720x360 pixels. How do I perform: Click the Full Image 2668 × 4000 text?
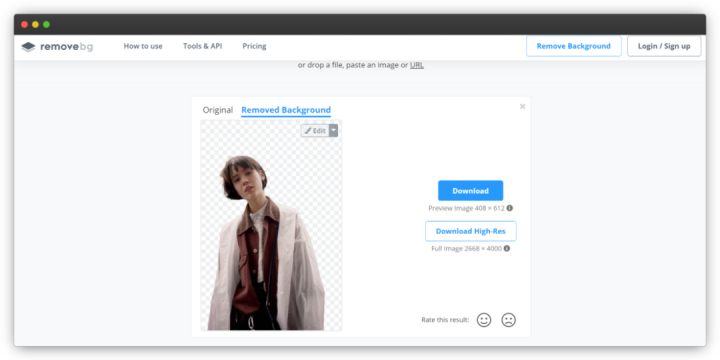466,248
